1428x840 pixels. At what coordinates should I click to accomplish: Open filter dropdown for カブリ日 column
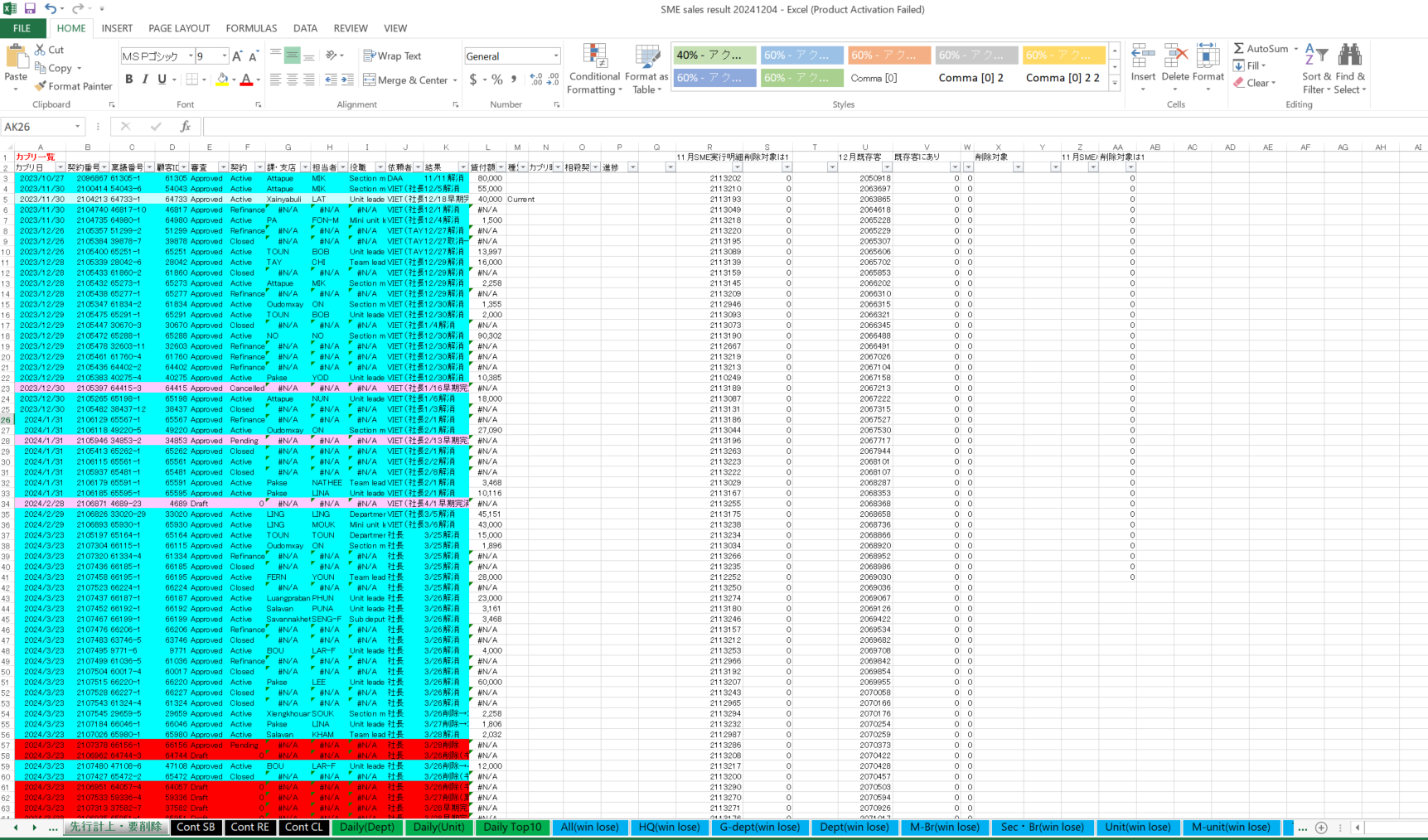(60, 167)
